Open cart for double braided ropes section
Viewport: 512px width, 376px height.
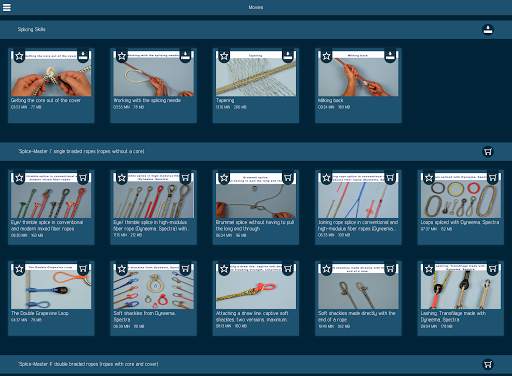[x=488, y=364]
